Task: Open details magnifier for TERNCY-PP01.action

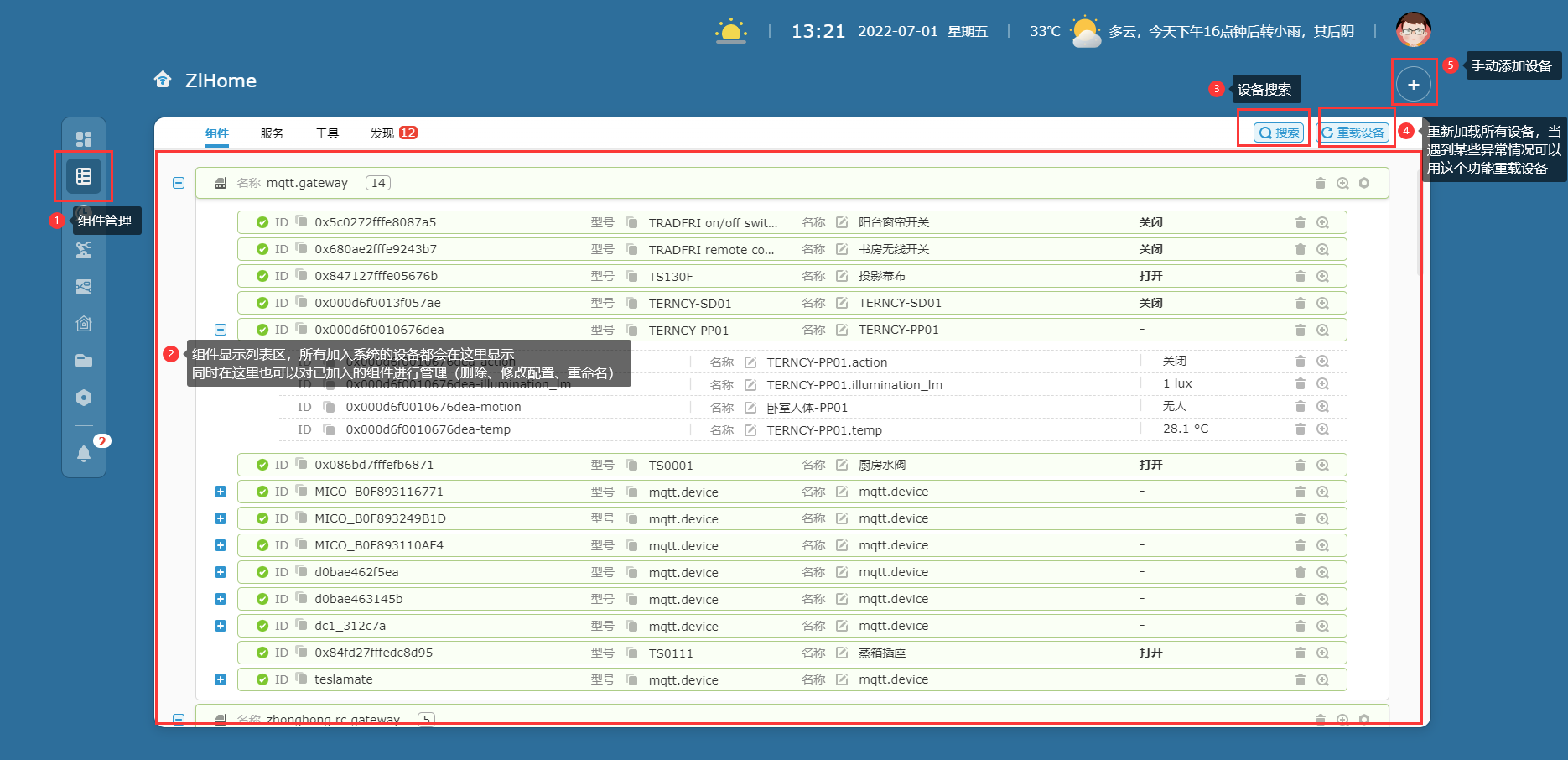Action: click(x=1322, y=361)
